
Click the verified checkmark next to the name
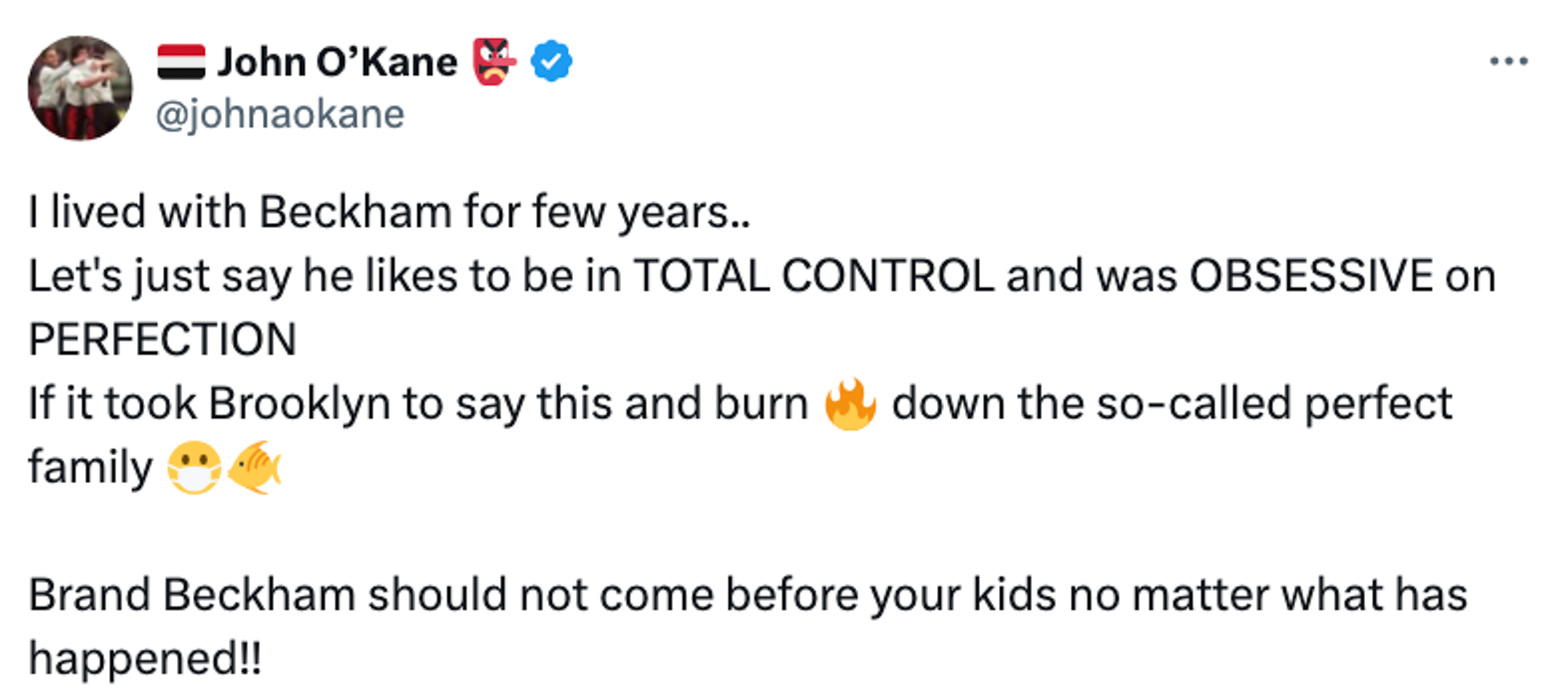tap(551, 60)
